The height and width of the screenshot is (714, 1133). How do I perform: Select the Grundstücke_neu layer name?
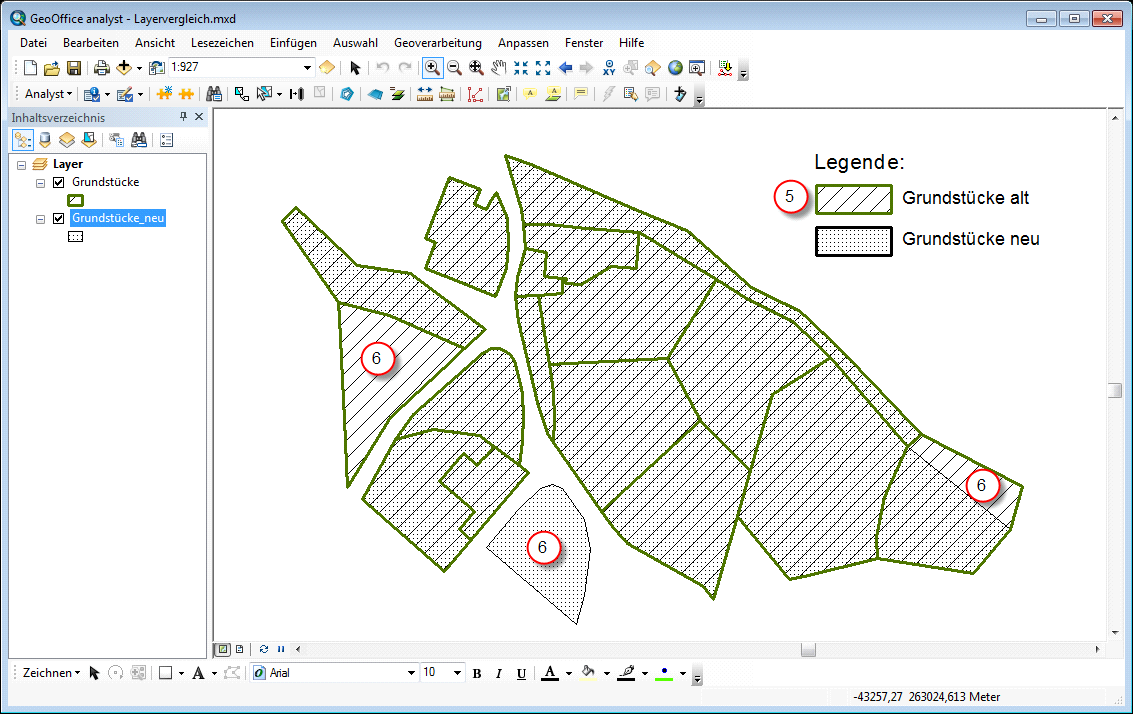coord(118,219)
